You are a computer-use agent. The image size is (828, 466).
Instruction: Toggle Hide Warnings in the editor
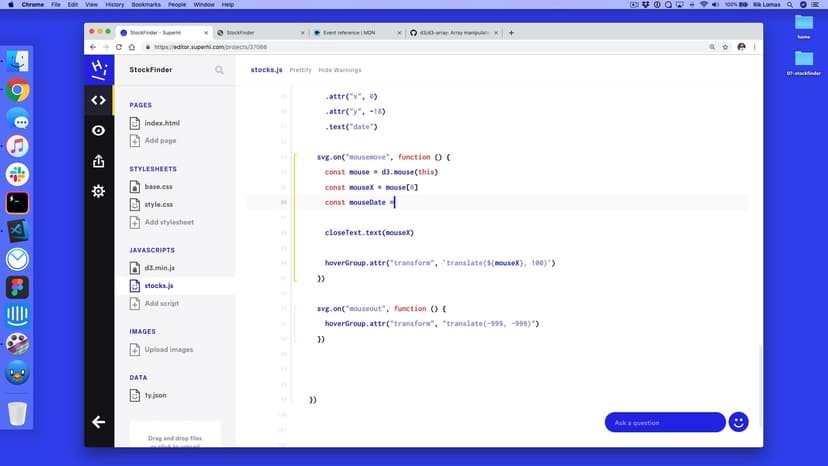[339, 70]
